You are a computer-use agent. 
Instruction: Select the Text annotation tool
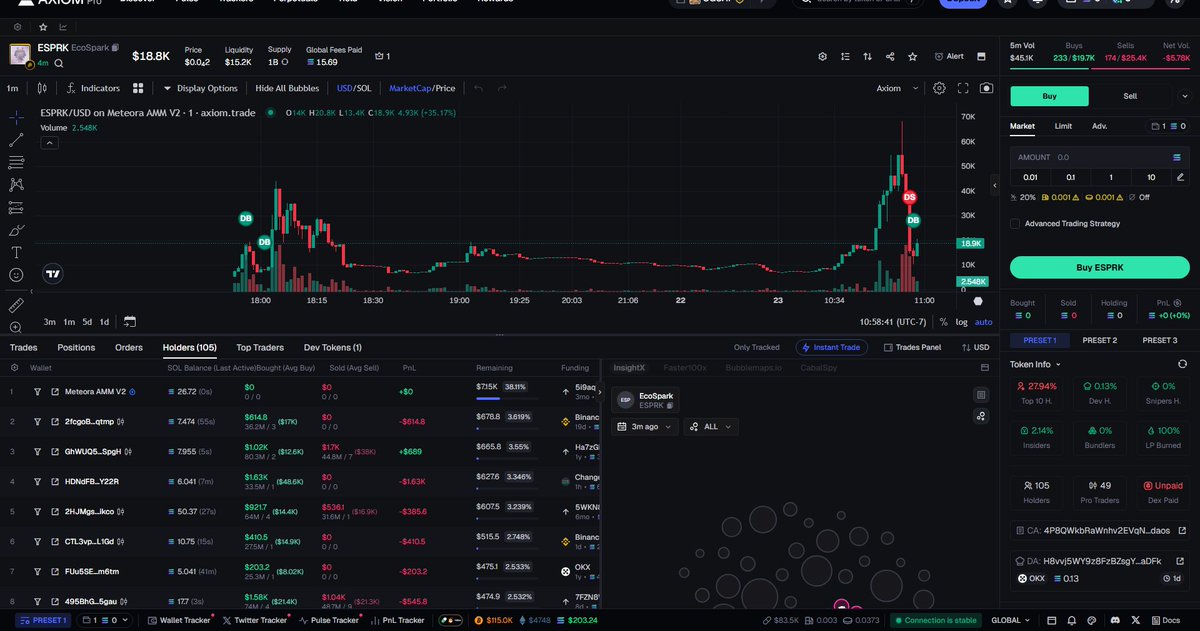point(16,252)
